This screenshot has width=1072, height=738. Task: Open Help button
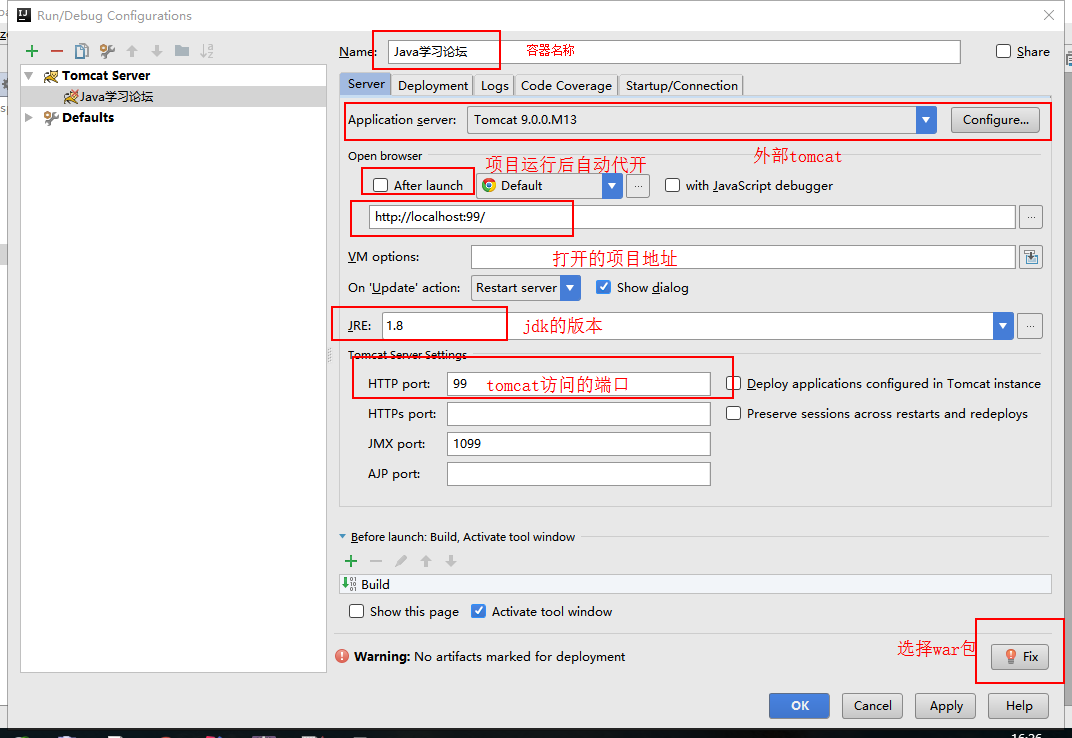(1019, 706)
